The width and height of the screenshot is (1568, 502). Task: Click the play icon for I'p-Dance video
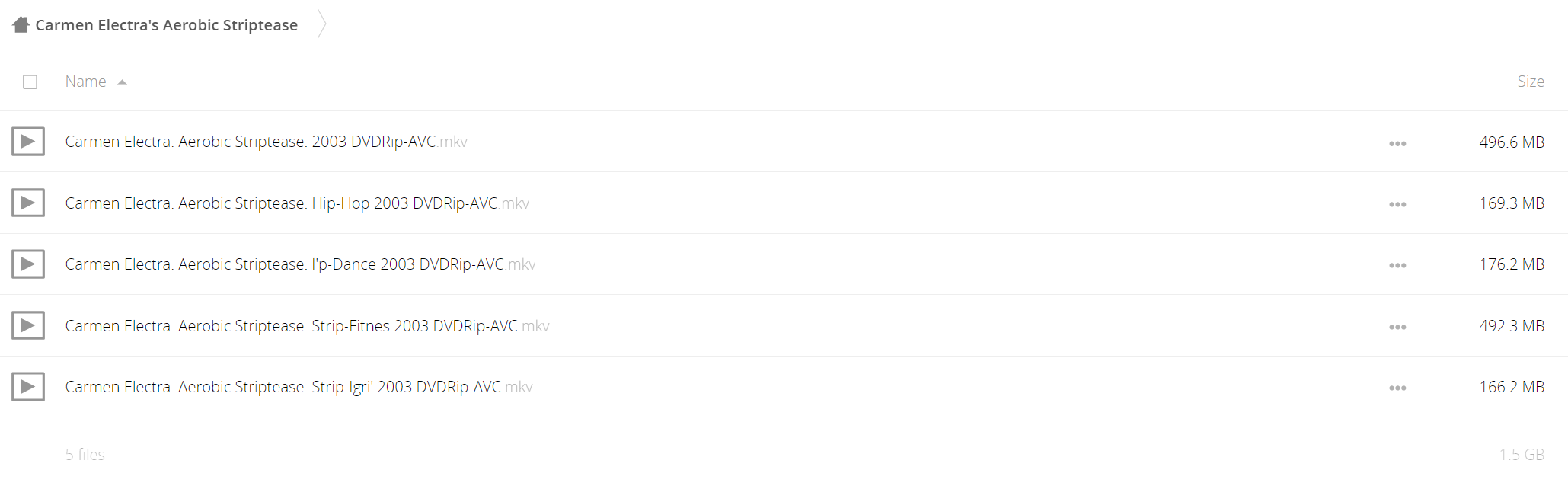(x=28, y=264)
